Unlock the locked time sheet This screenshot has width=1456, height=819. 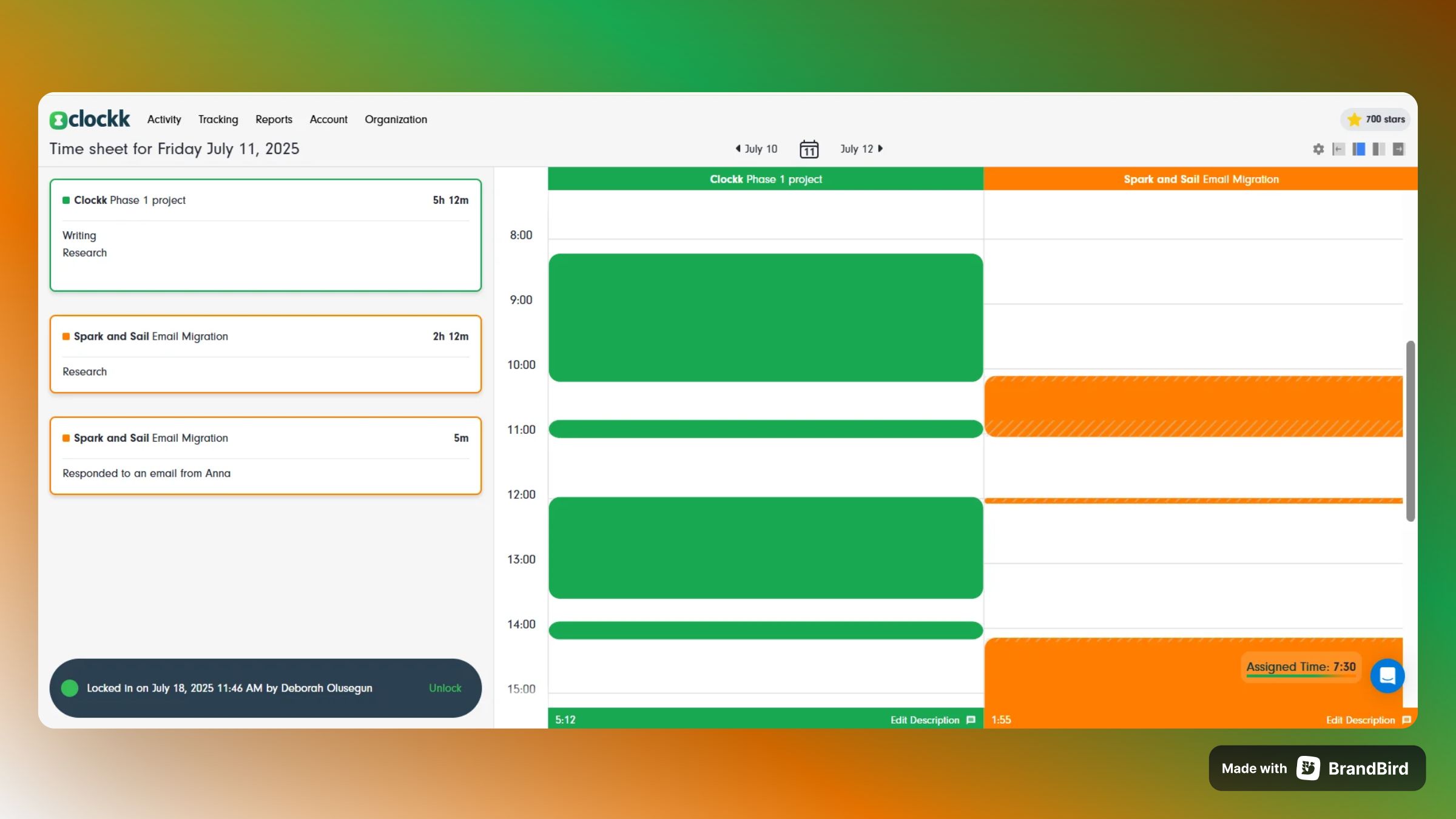tap(445, 688)
